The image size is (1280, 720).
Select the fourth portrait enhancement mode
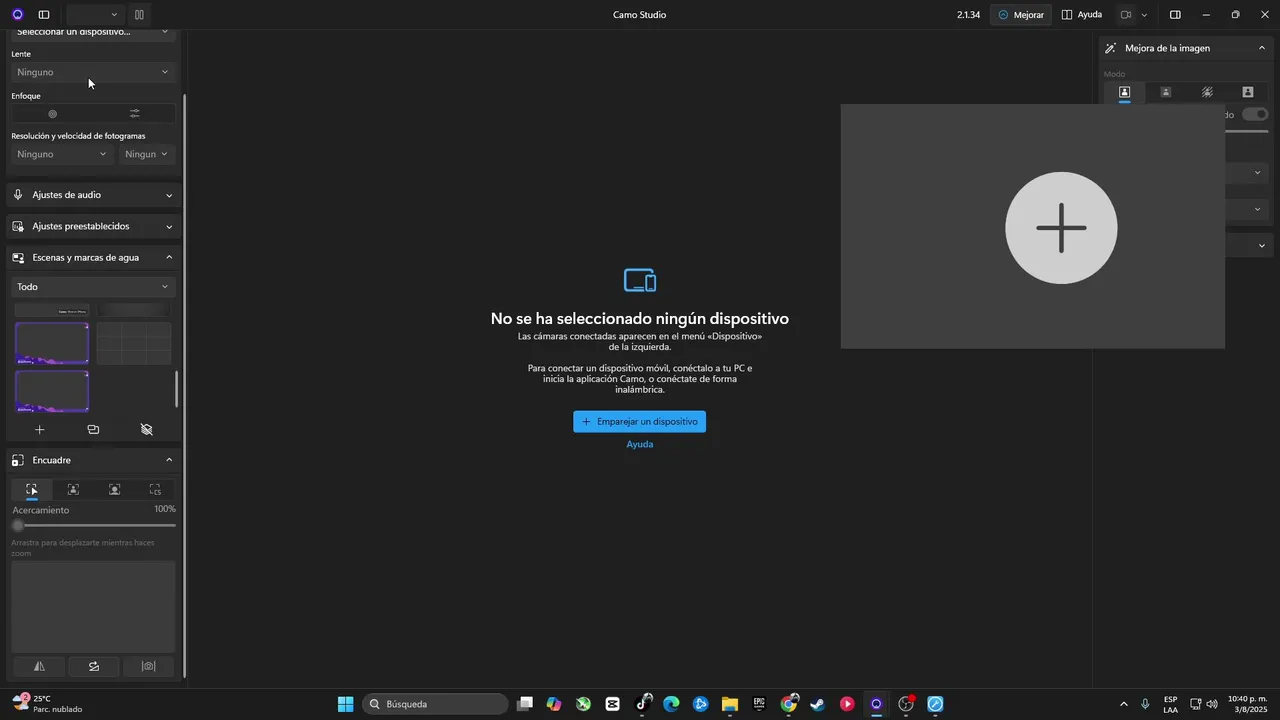(x=1248, y=92)
